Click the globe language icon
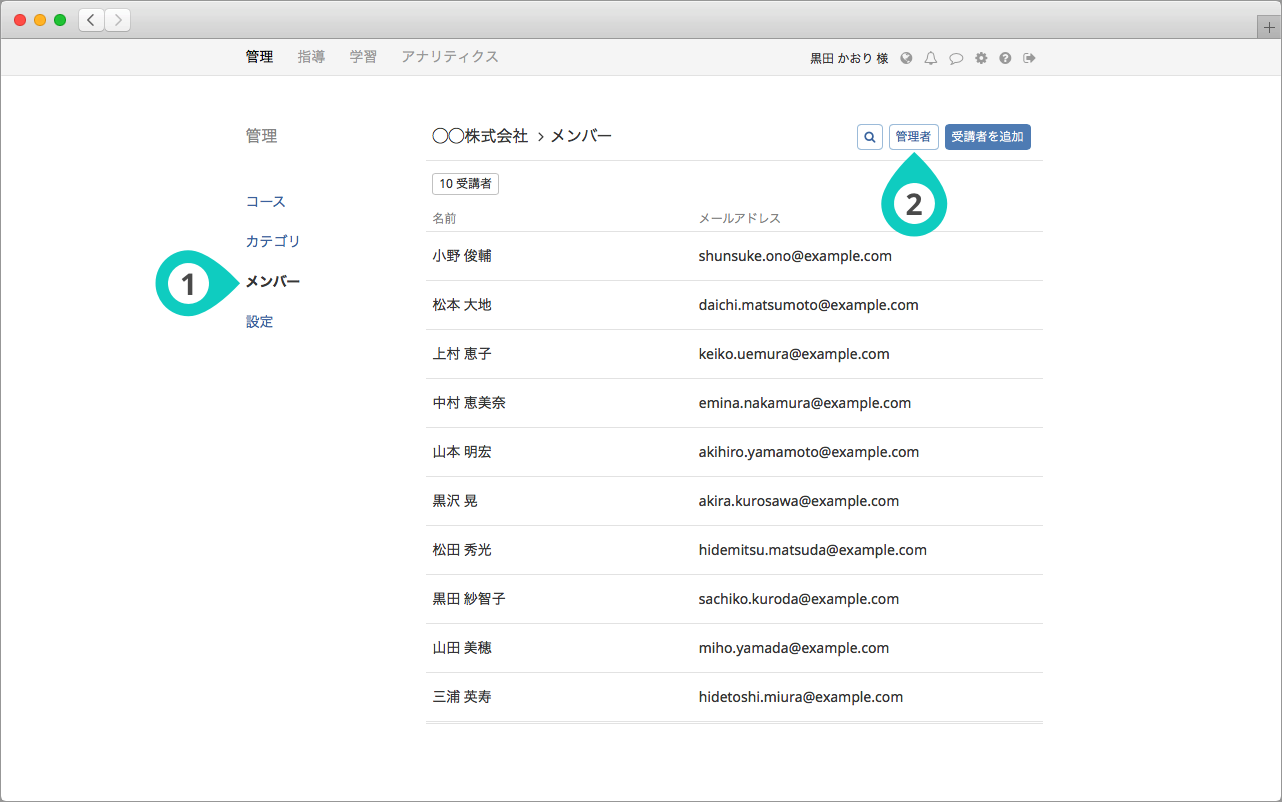Screen dimensions: 1282x802 click(906, 58)
